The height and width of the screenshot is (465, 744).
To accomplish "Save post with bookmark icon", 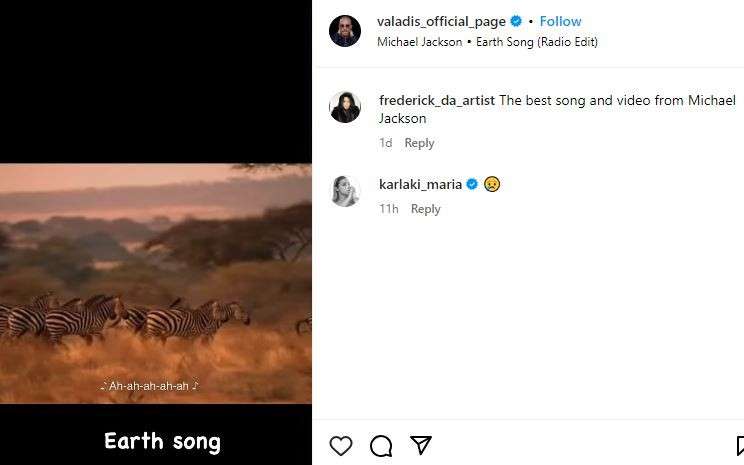I will click(x=739, y=446).
